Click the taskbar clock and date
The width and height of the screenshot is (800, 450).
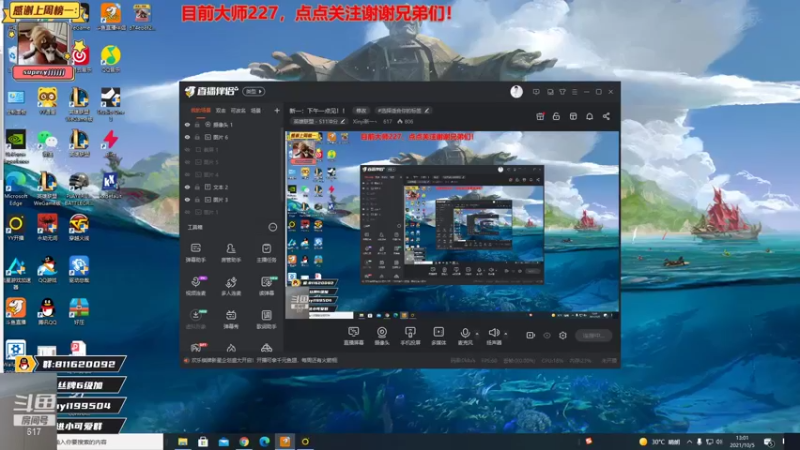[x=742, y=441]
